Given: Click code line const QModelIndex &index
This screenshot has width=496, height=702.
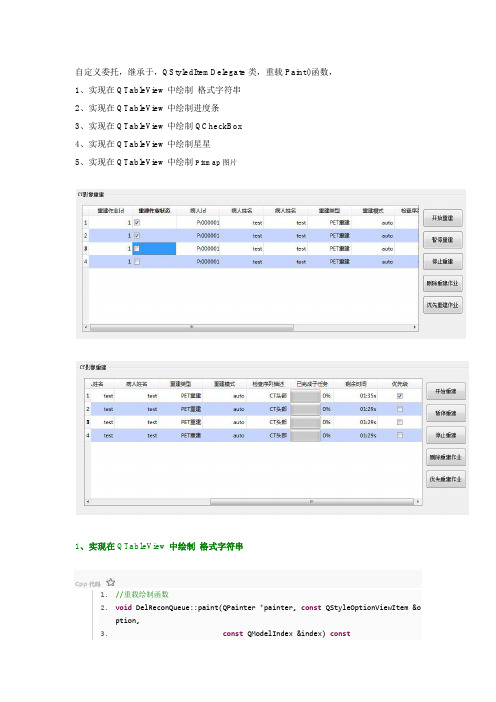Looking at the screenshot, I should point(286,634).
